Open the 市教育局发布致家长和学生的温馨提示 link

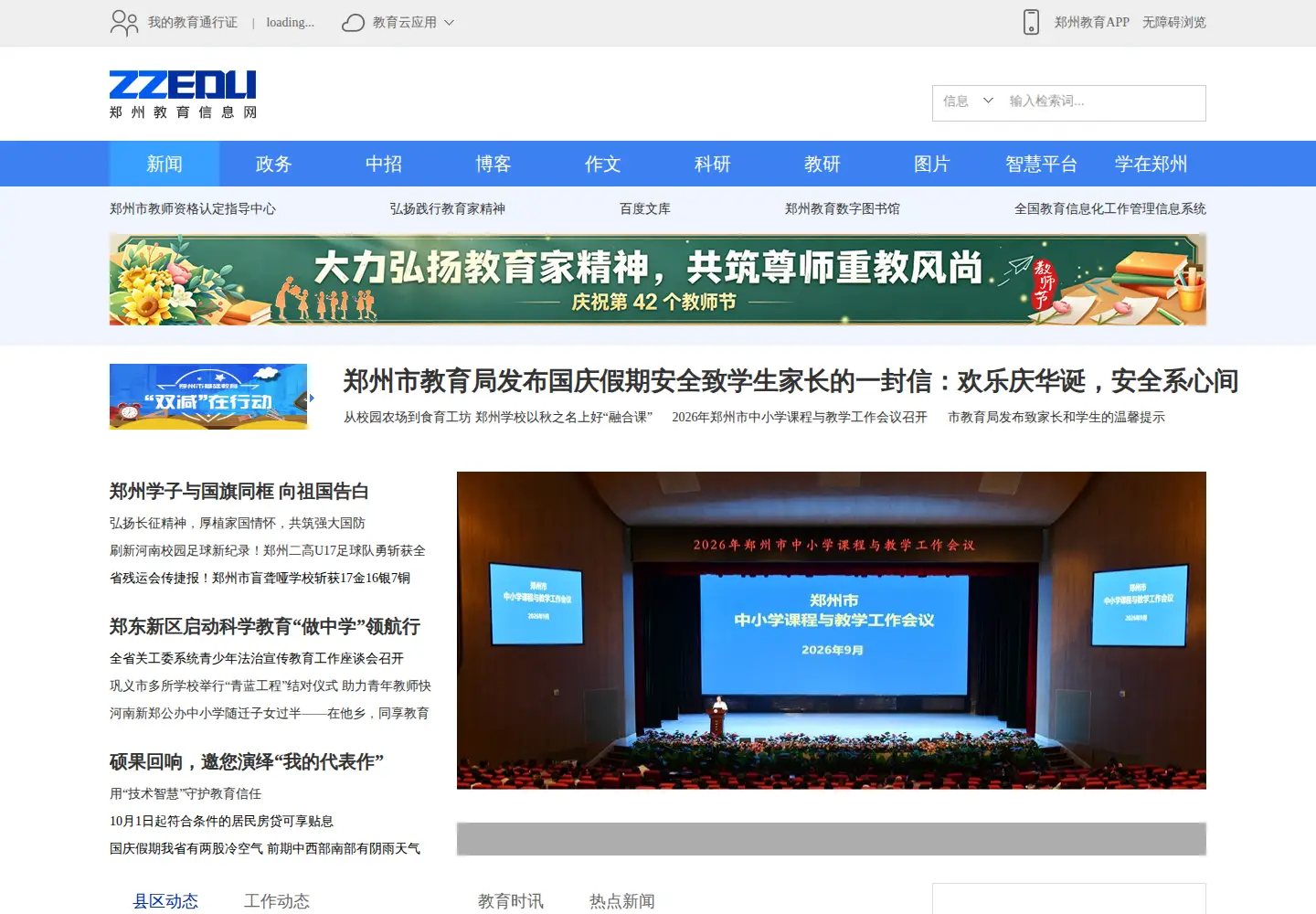(x=1056, y=418)
